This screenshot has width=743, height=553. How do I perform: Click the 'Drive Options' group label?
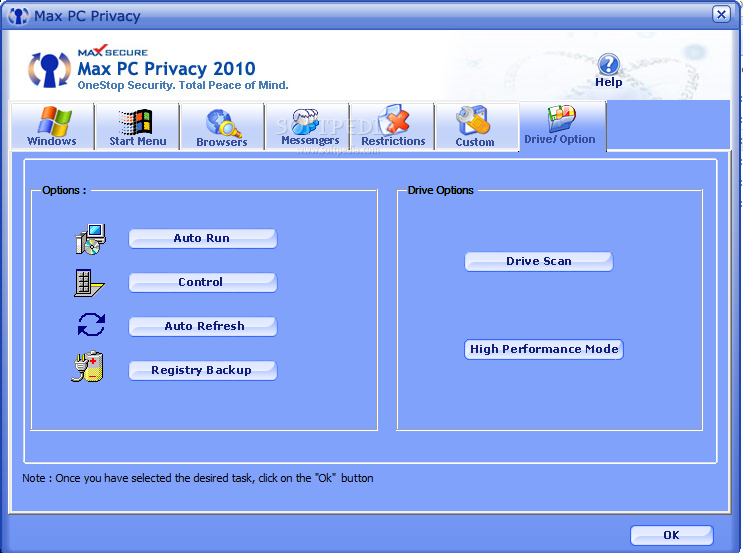(440, 190)
